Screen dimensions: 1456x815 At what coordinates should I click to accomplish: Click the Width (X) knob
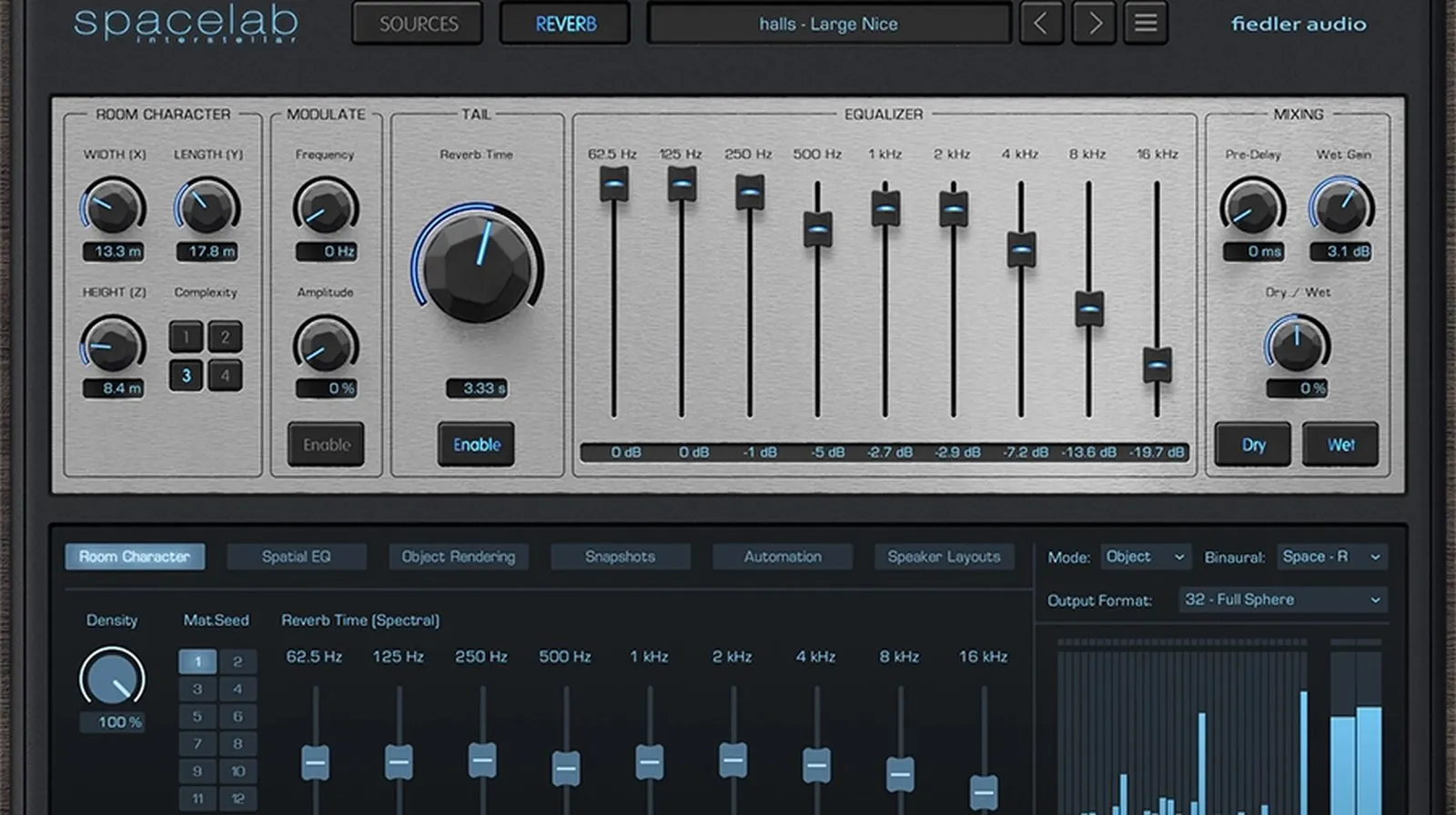(114, 206)
